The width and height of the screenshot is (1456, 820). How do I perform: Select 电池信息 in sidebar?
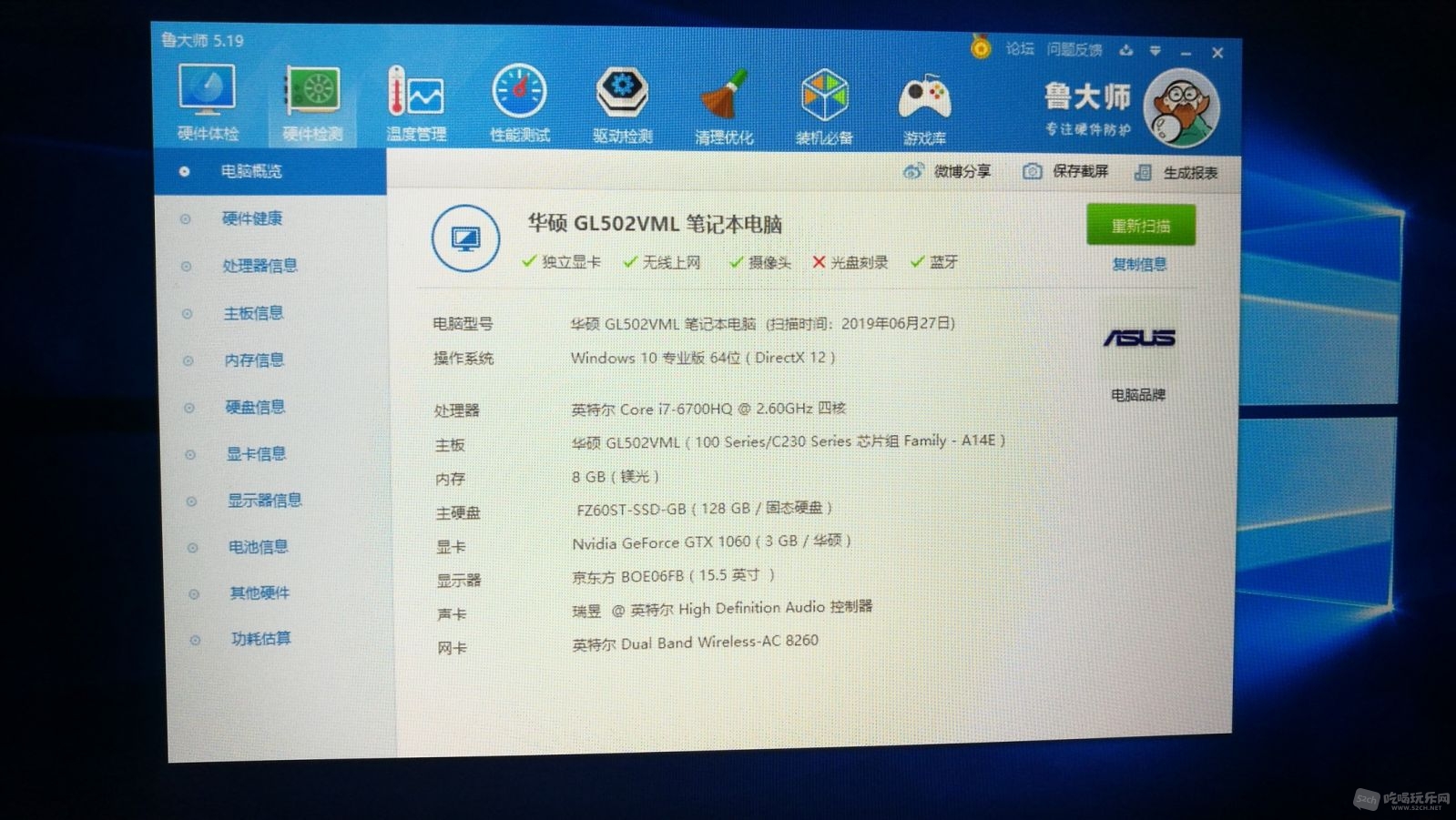point(259,547)
